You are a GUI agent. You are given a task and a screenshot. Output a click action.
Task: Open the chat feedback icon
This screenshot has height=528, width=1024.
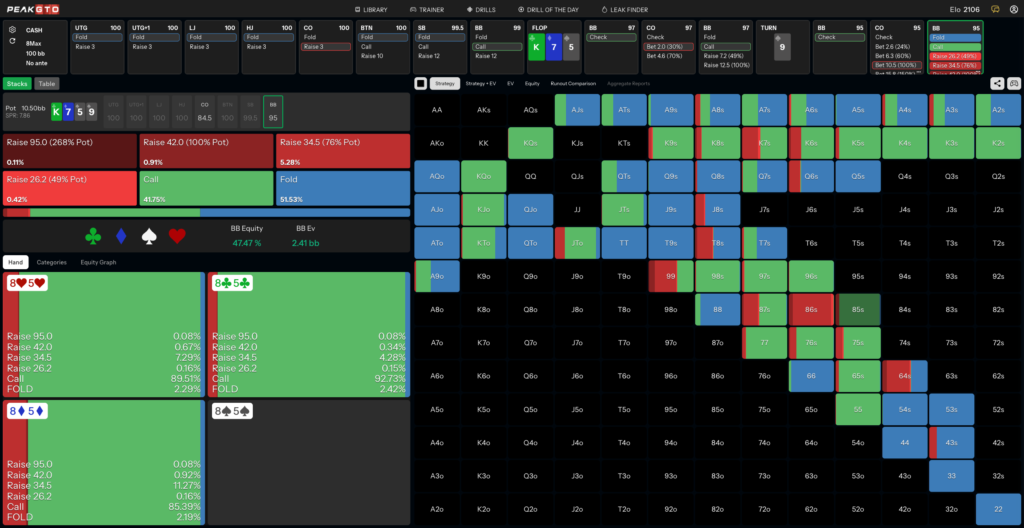coord(995,10)
